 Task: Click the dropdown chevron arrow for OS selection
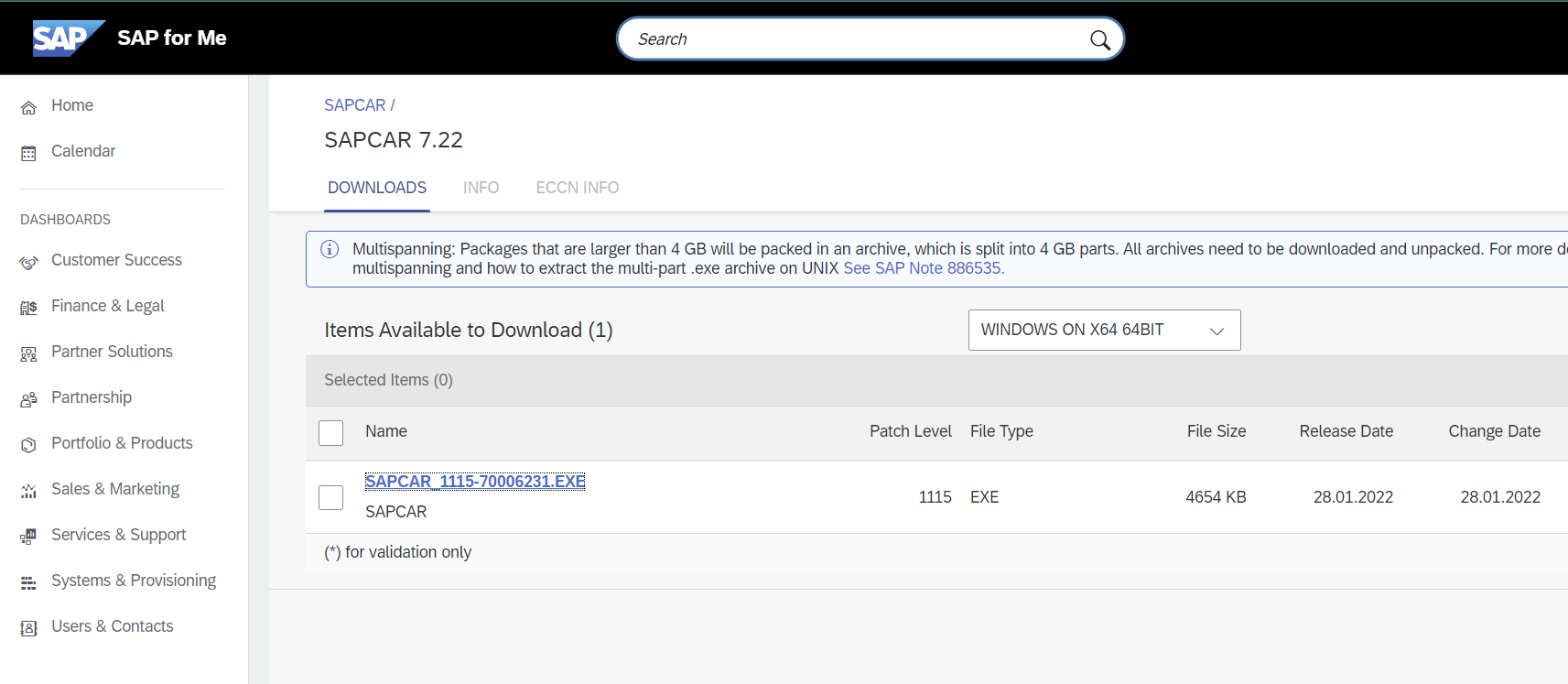point(1217,331)
